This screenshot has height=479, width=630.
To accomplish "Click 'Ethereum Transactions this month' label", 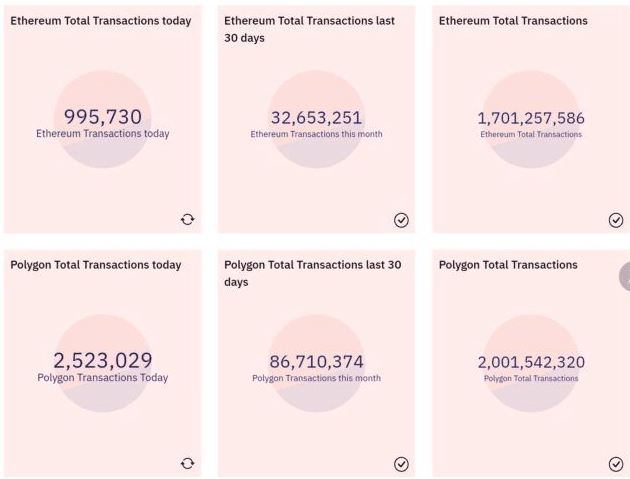I will tap(316, 134).
